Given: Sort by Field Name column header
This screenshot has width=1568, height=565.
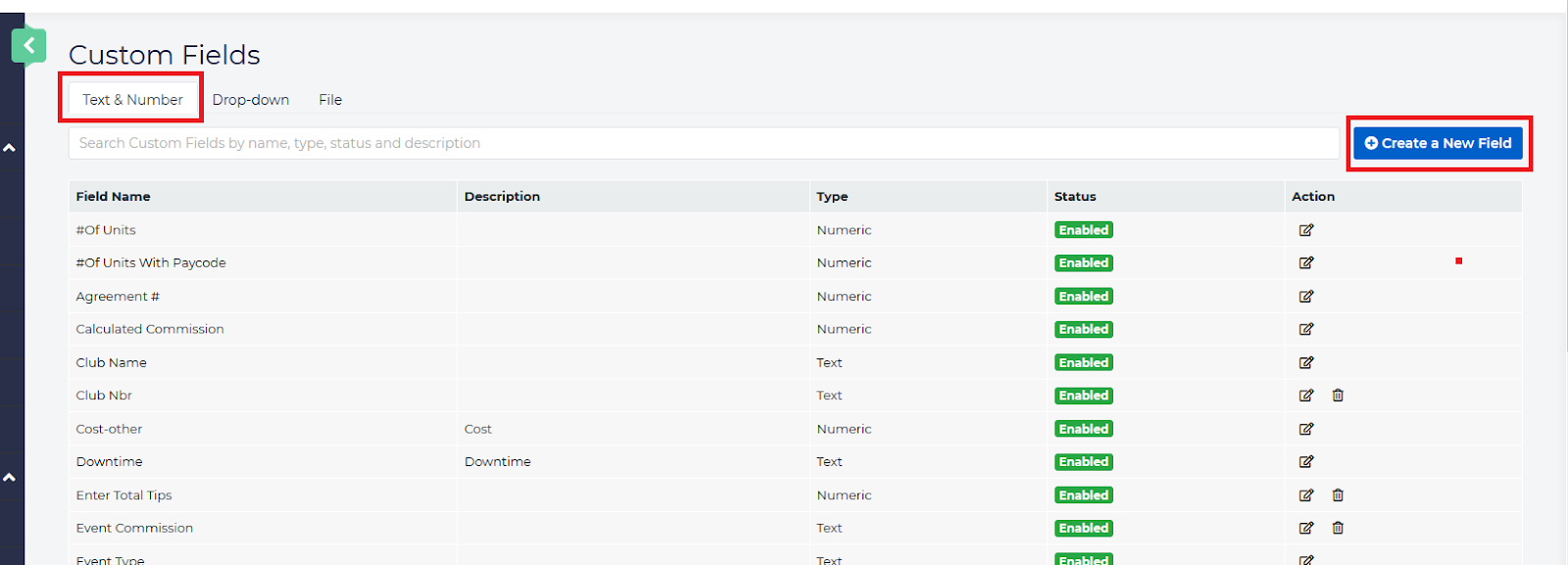Looking at the screenshot, I should tap(114, 197).
